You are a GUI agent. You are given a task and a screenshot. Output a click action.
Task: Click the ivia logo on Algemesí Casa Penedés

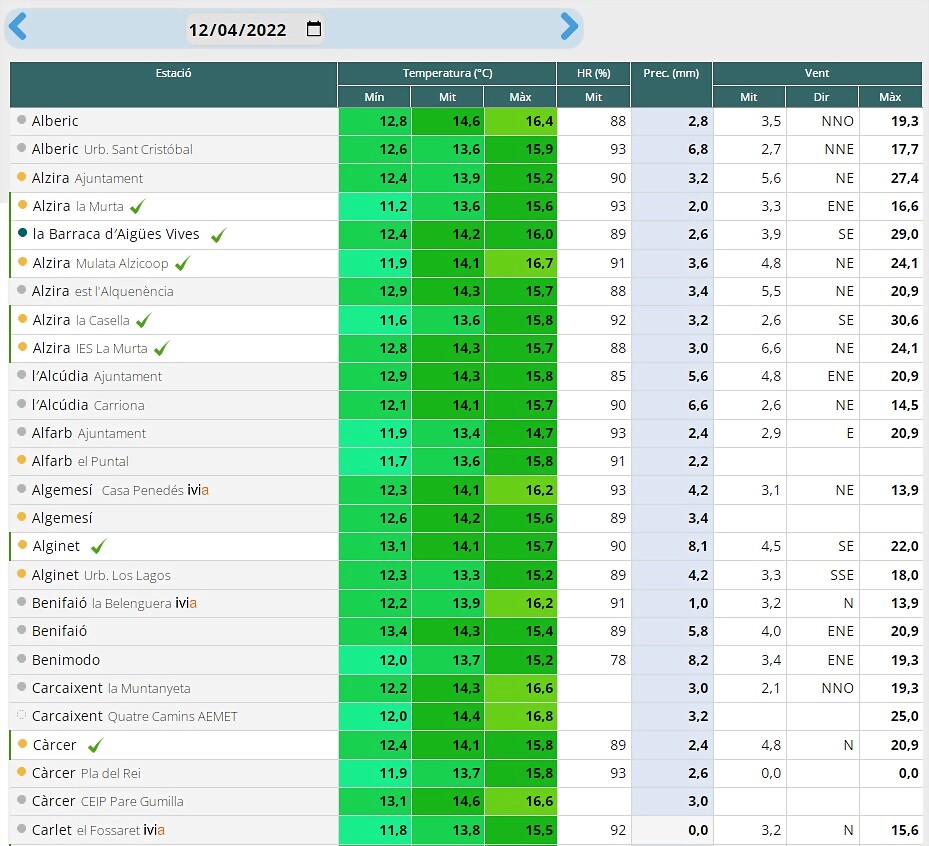coord(198,490)
